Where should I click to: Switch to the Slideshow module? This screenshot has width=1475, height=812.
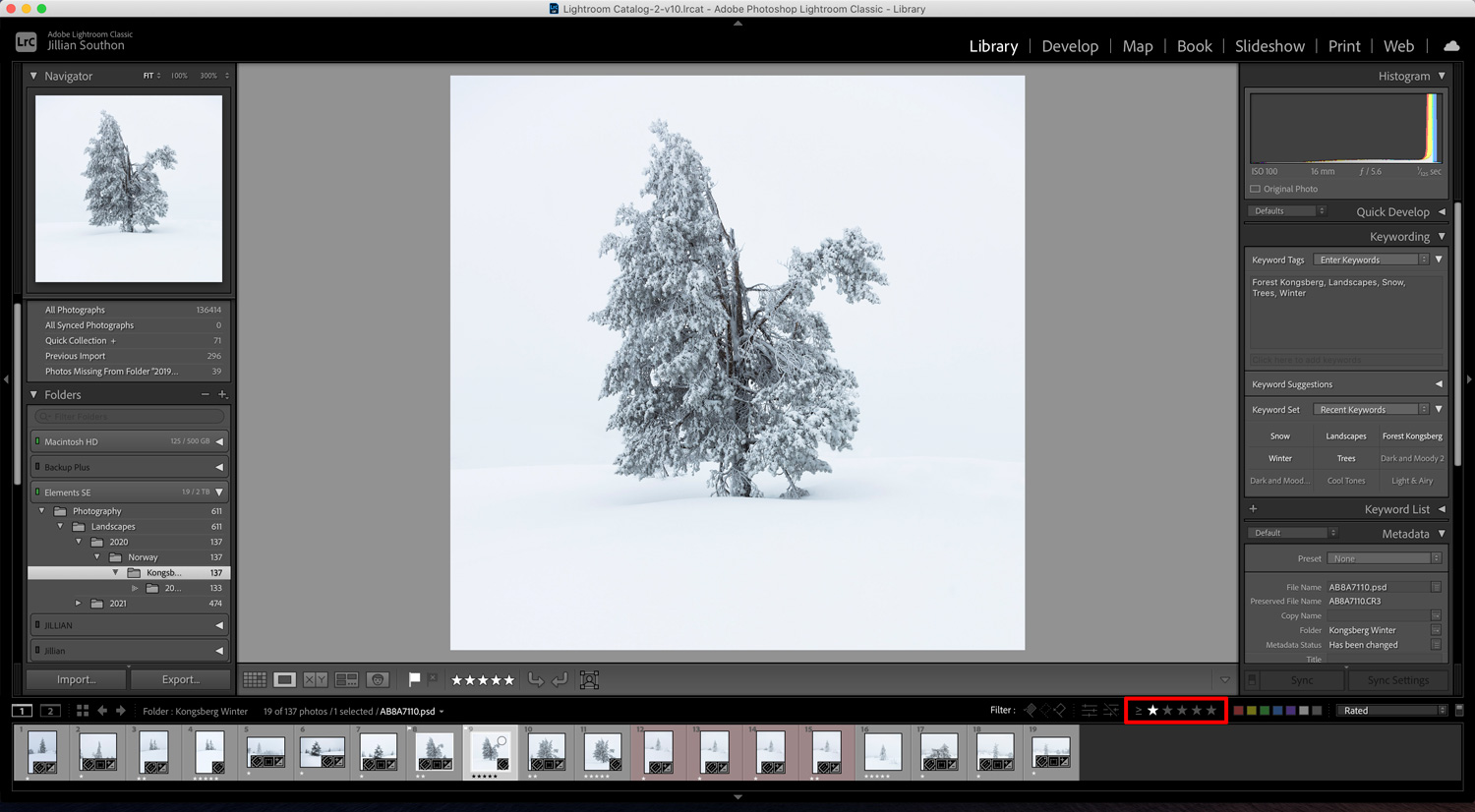[x=1269, y=46]
